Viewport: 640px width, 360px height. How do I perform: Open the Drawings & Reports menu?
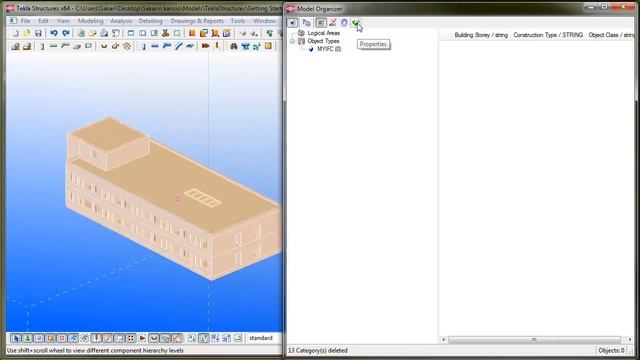point(197,21)
